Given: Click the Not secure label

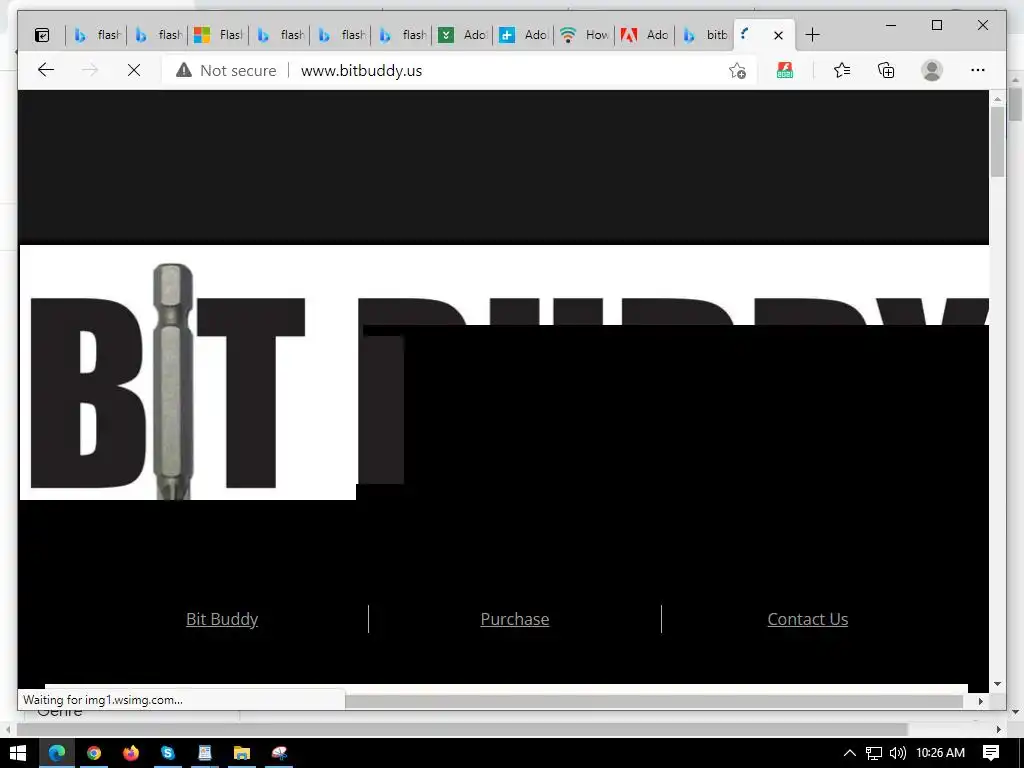Looking at the screenshot, I should [238, 71].
